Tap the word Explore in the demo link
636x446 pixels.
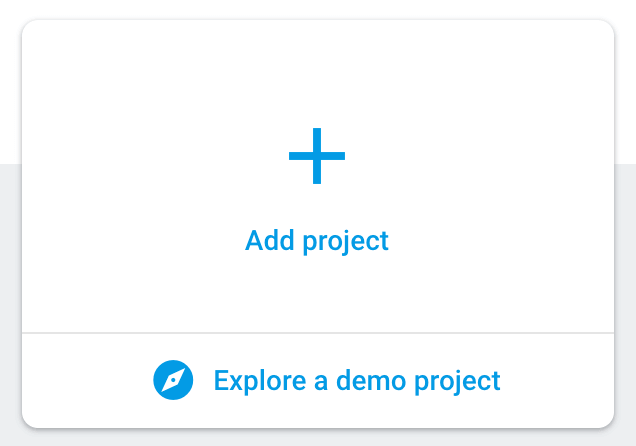click(260, 381)
